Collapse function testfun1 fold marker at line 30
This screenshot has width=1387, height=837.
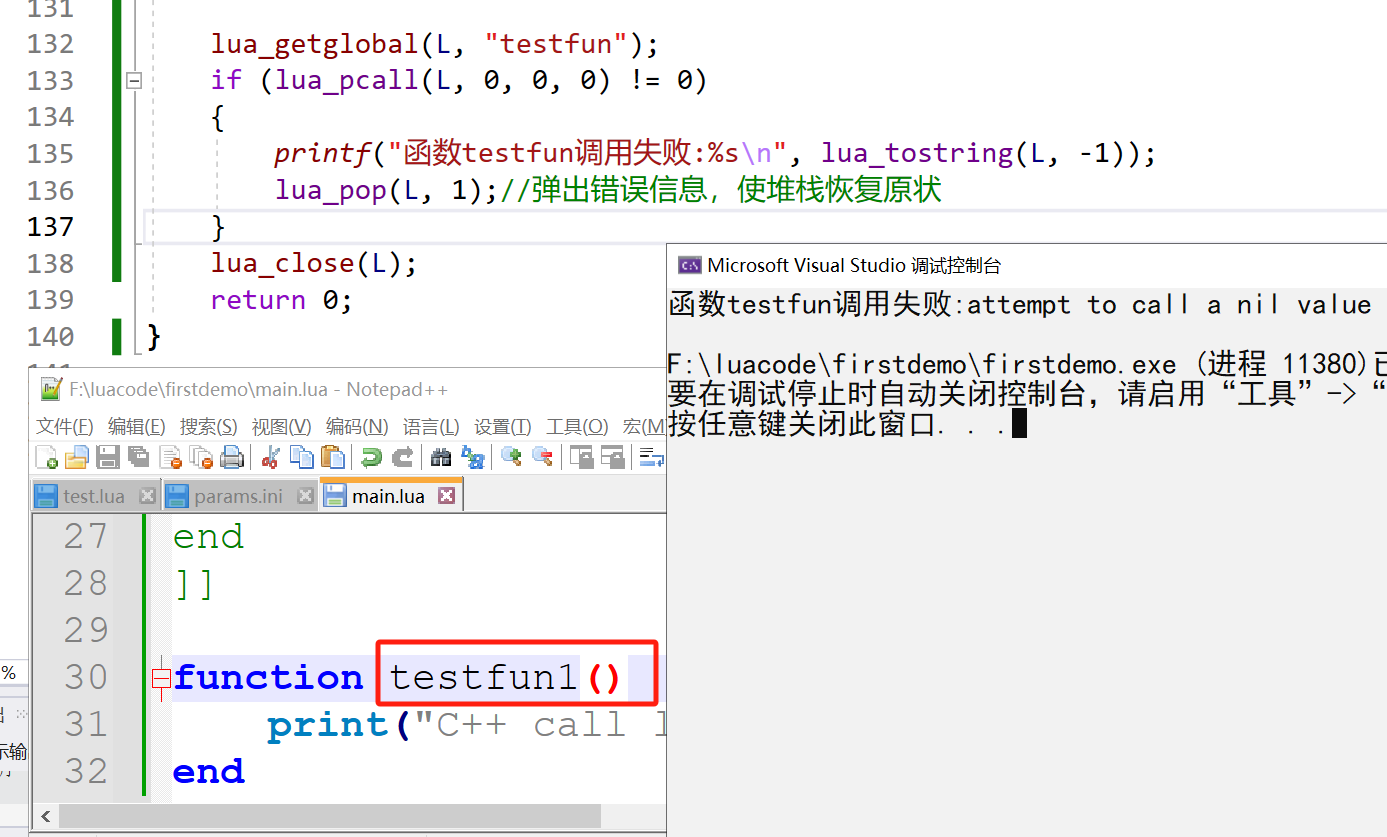click(161, 678)
